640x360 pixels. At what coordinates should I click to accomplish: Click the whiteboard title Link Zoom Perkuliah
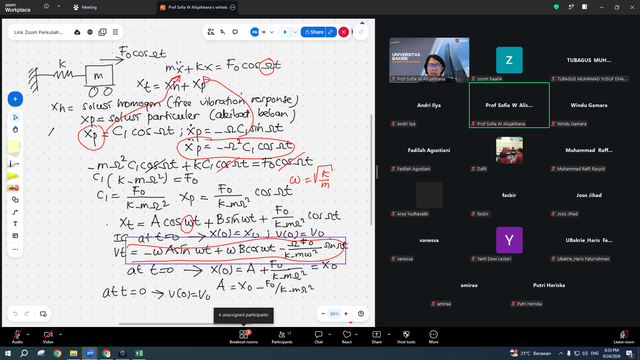coord(38,32)
